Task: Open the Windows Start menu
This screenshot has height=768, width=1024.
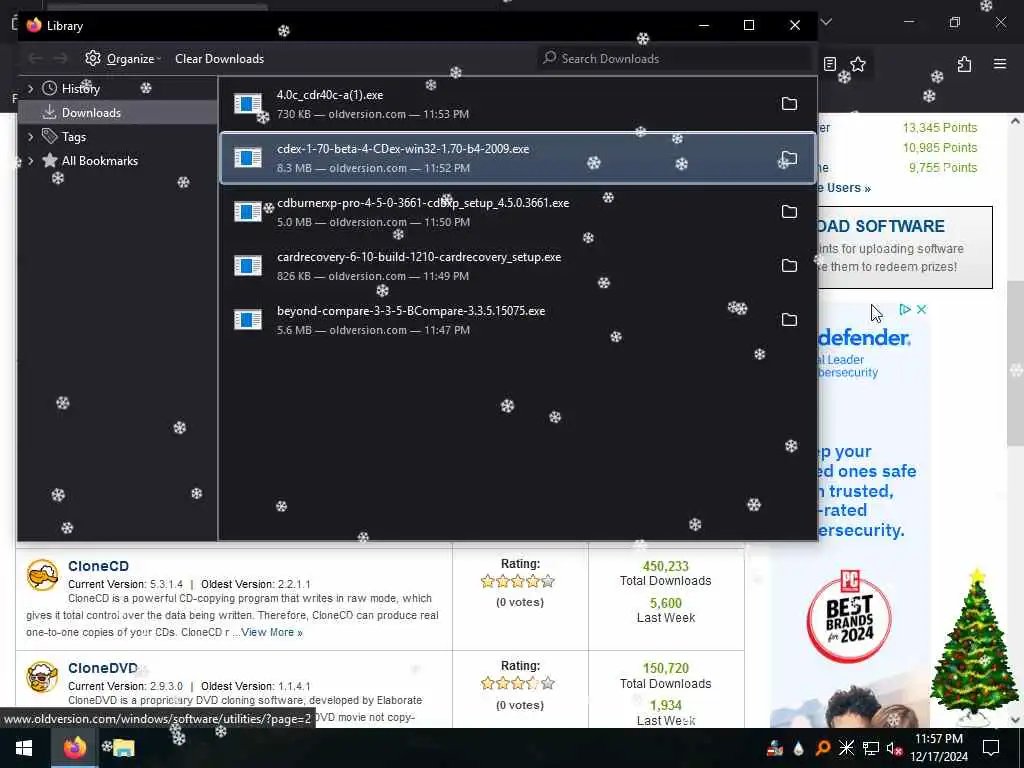Action: click(x=24, y=748)
